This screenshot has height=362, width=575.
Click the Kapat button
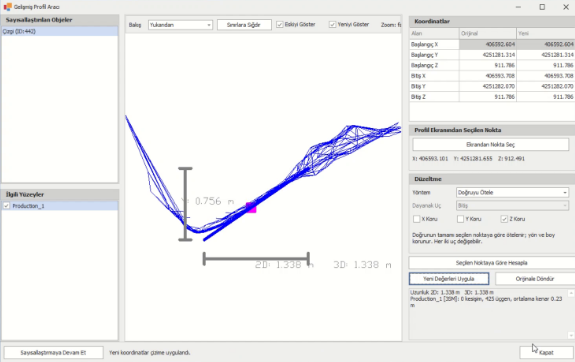click(x=546, y=352)
